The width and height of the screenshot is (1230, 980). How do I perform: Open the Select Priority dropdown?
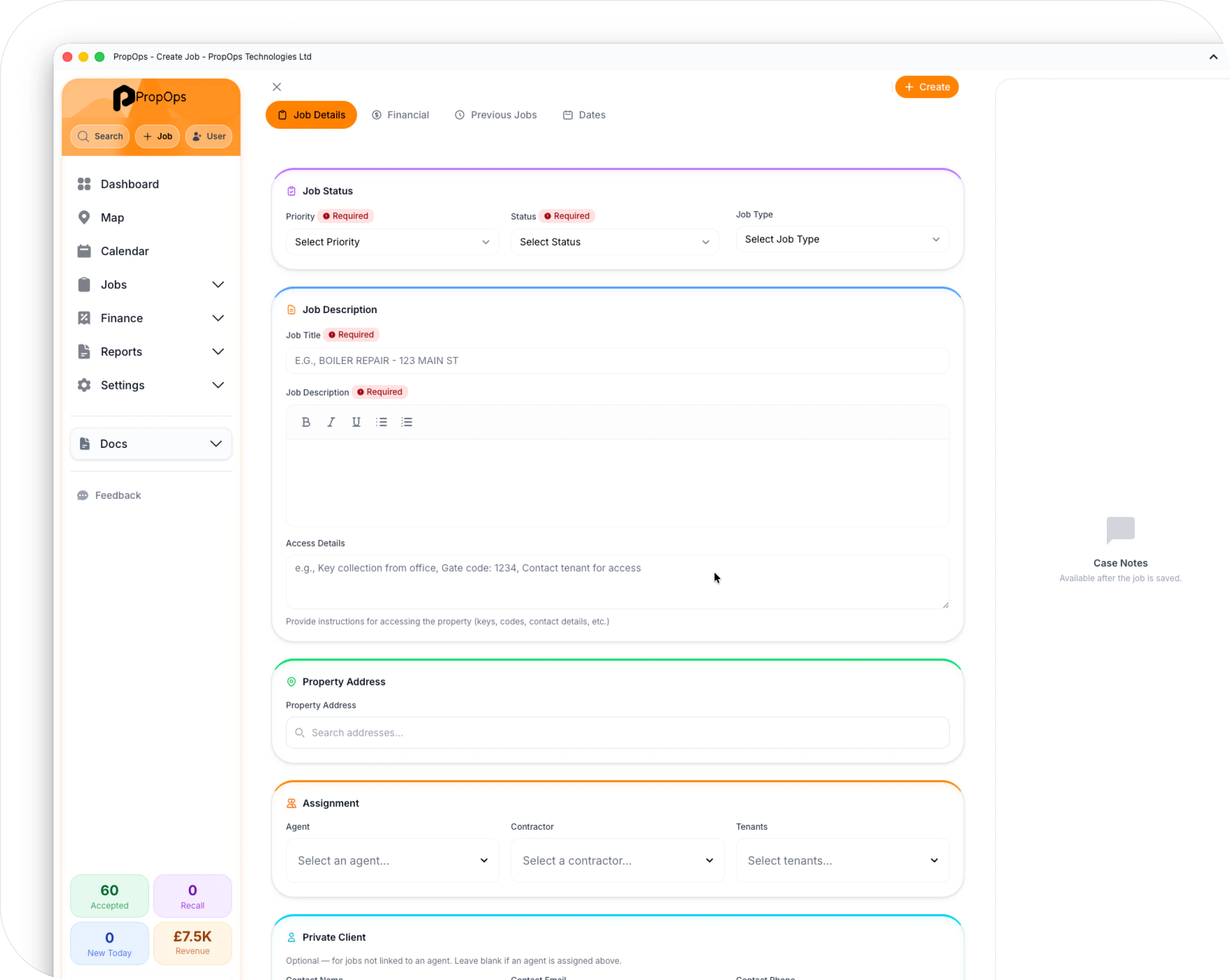(x=393, y=242)
